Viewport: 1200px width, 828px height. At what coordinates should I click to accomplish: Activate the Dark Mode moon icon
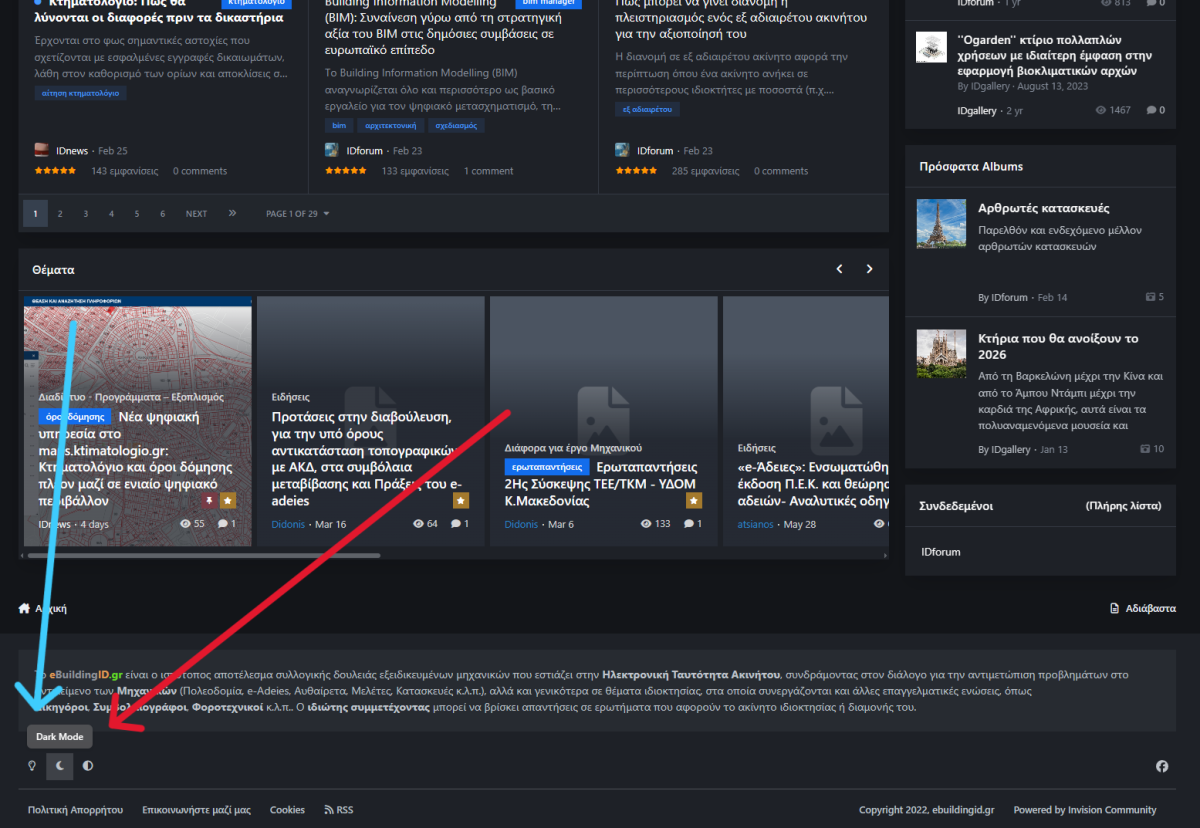pos(60,766)
